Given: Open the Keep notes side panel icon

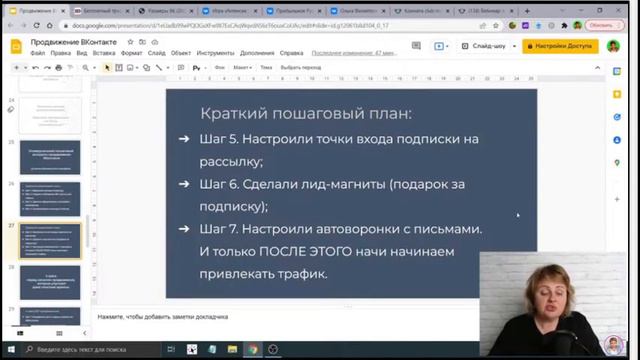Looking at the screenshot, I should (617, 94).
